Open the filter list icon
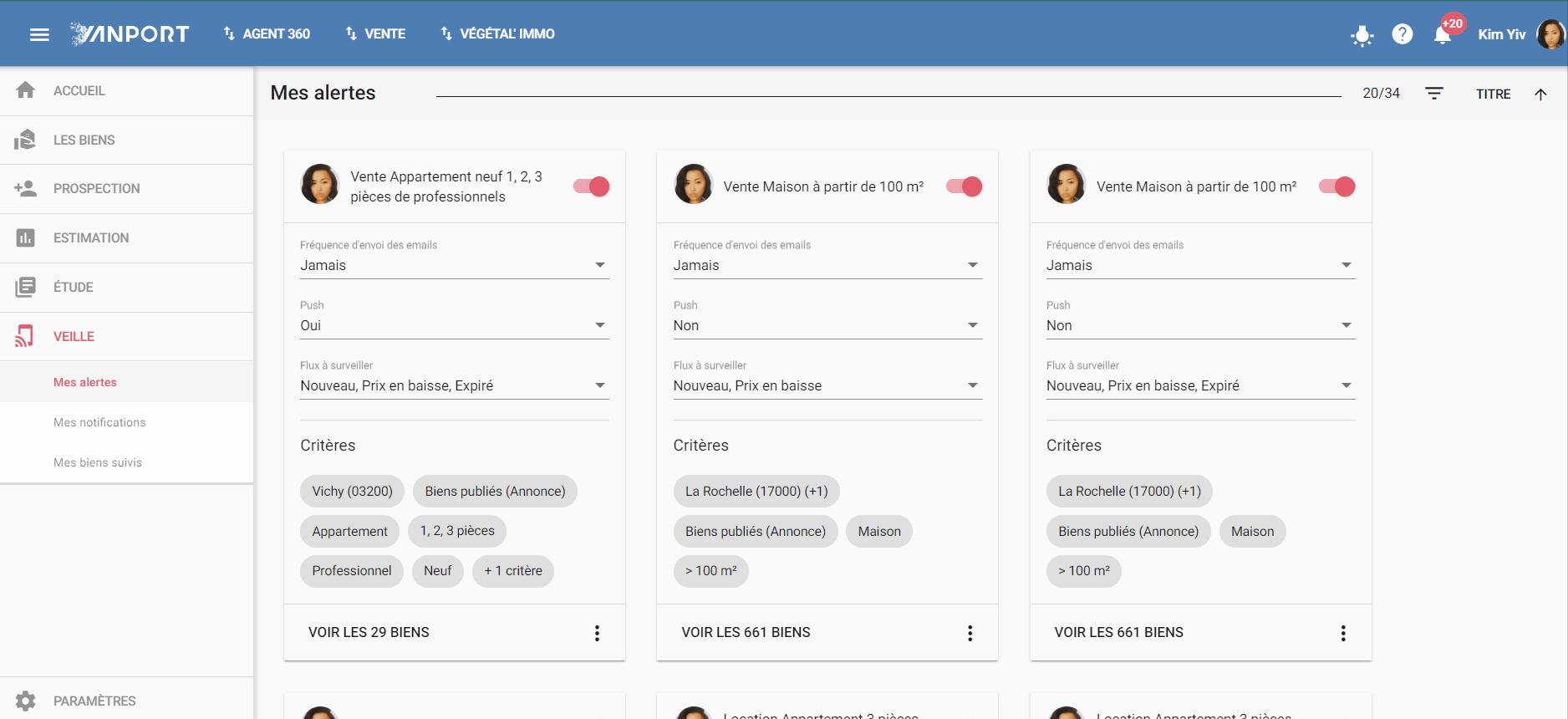The height and width of the screenshot is (719, 1568). tap(1434, 94)
